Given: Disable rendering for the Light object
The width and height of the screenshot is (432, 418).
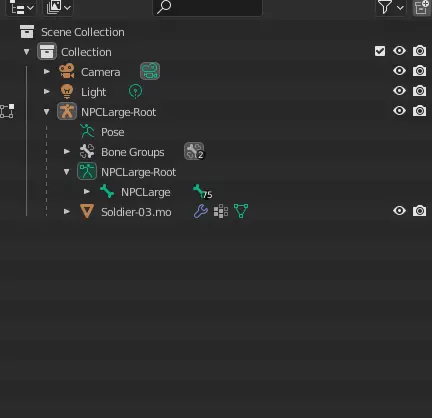Looking at the screenshot, I should pos(419,91).
